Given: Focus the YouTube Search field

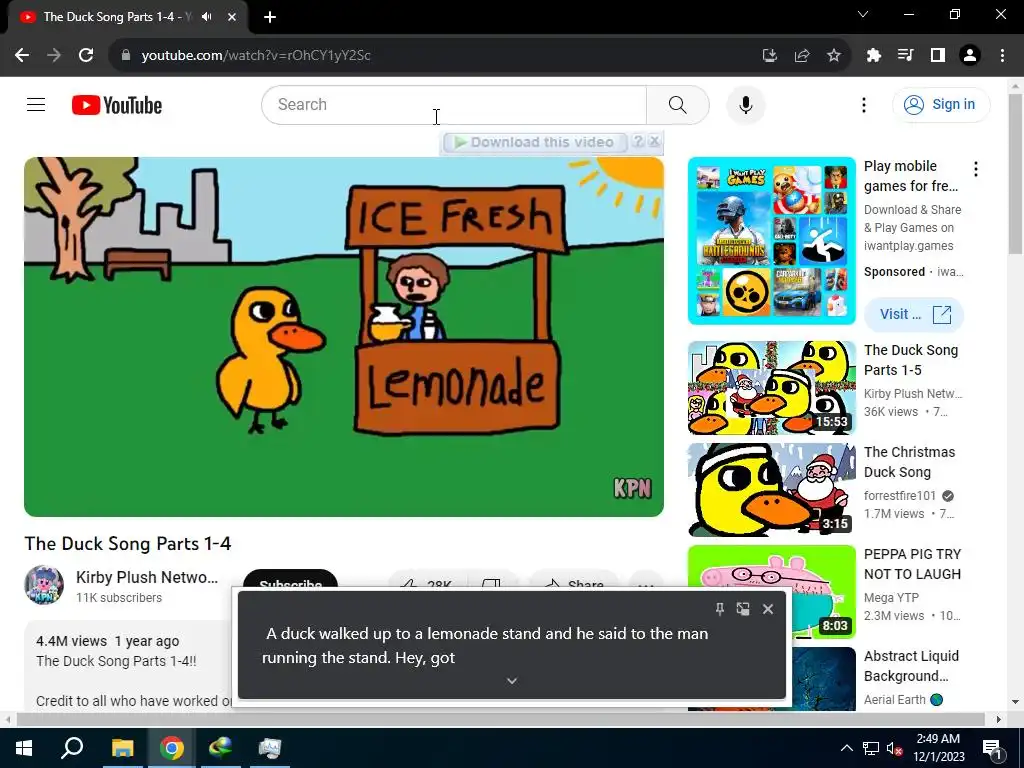Looking at the screenshot, I should pyautogui.click(x=454, y=104).
